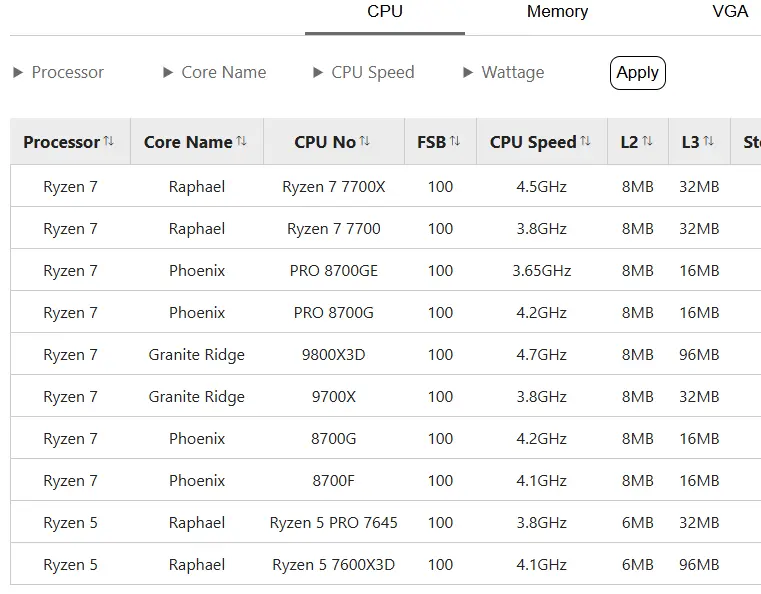Sort by CPU Speed arrows icon

[585, 141]
